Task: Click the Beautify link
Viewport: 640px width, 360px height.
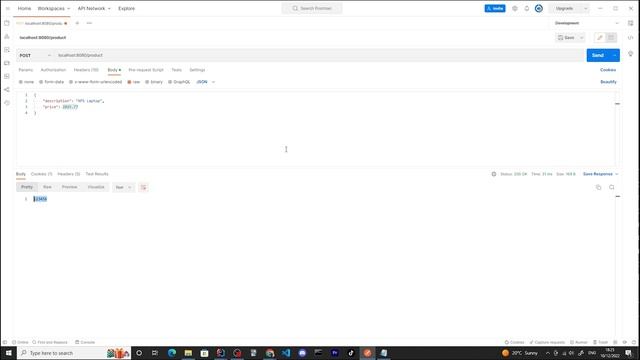Action: tap(608, 82)
